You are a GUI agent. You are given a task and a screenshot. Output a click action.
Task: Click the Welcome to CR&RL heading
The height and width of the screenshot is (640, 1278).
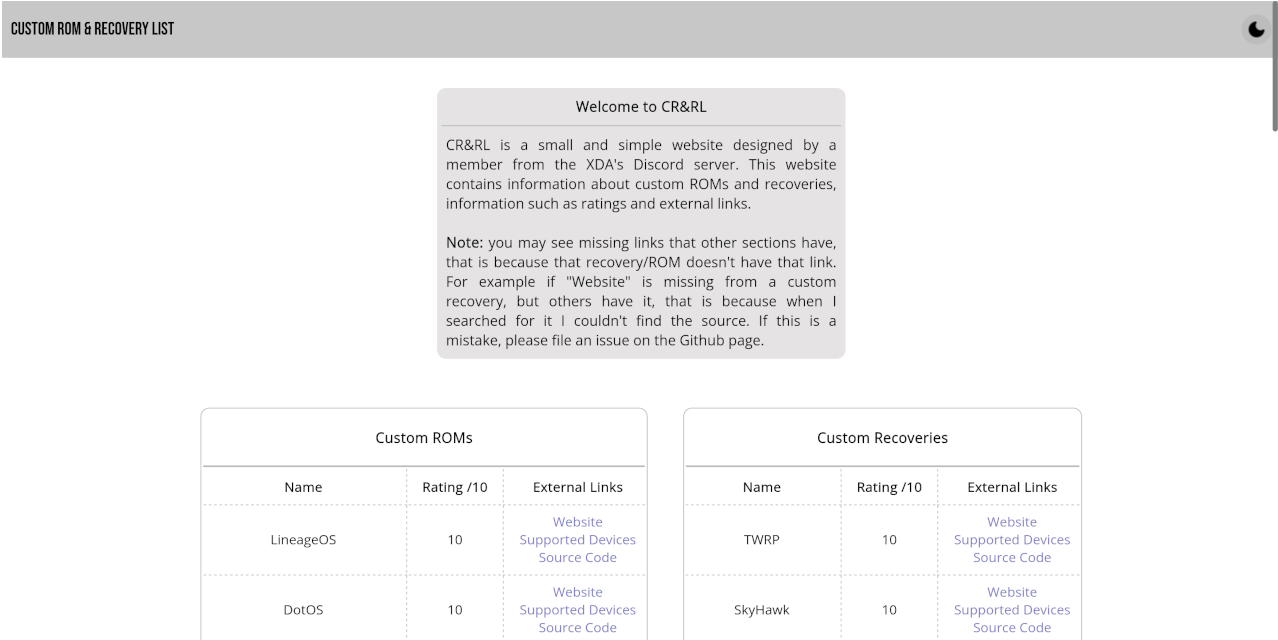(x=641, y=107)
